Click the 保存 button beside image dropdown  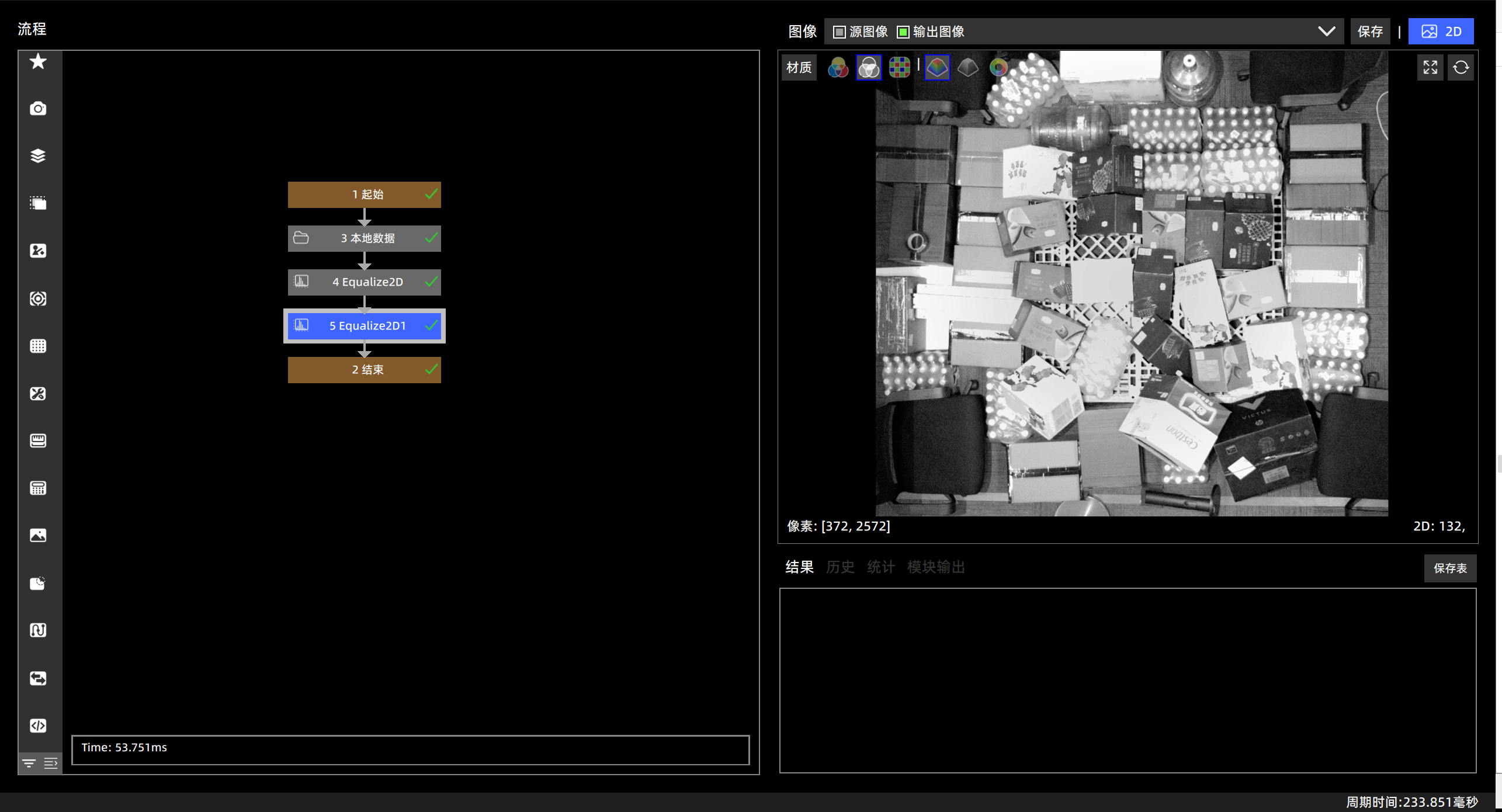(1370, 32)
